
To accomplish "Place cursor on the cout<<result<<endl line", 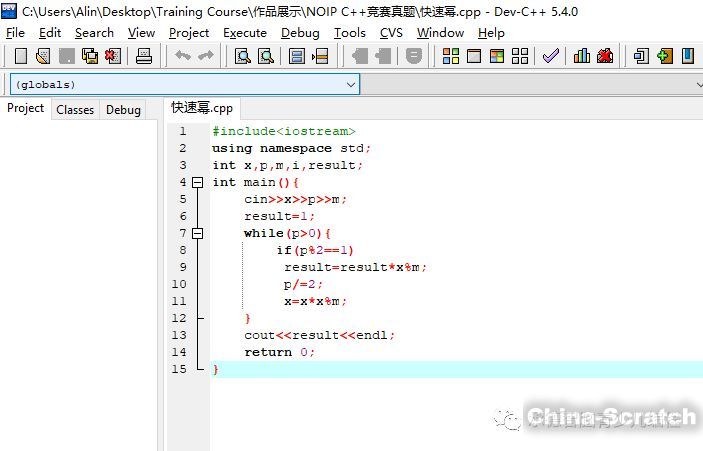I will [x=319, y=335].
